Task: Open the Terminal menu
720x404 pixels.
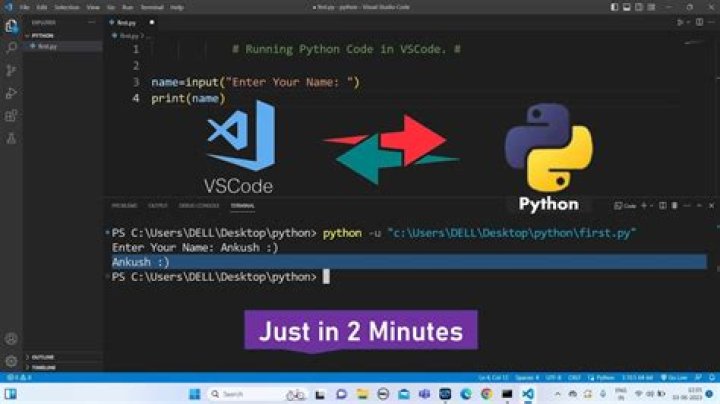Action: point(150,7)
